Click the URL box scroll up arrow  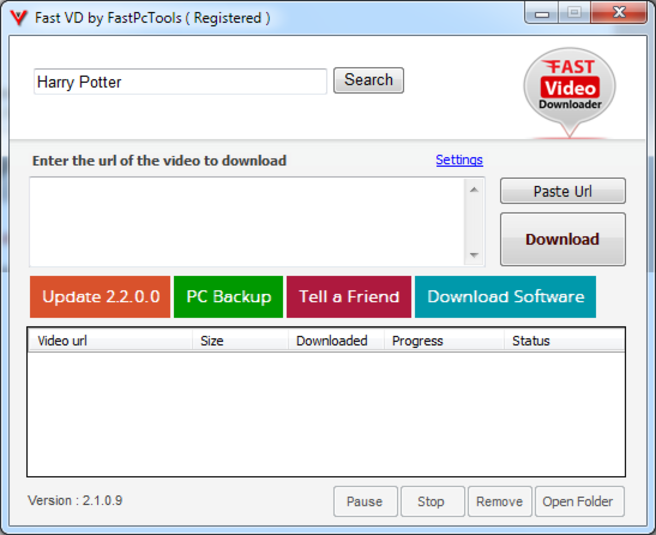pos(474,190)
